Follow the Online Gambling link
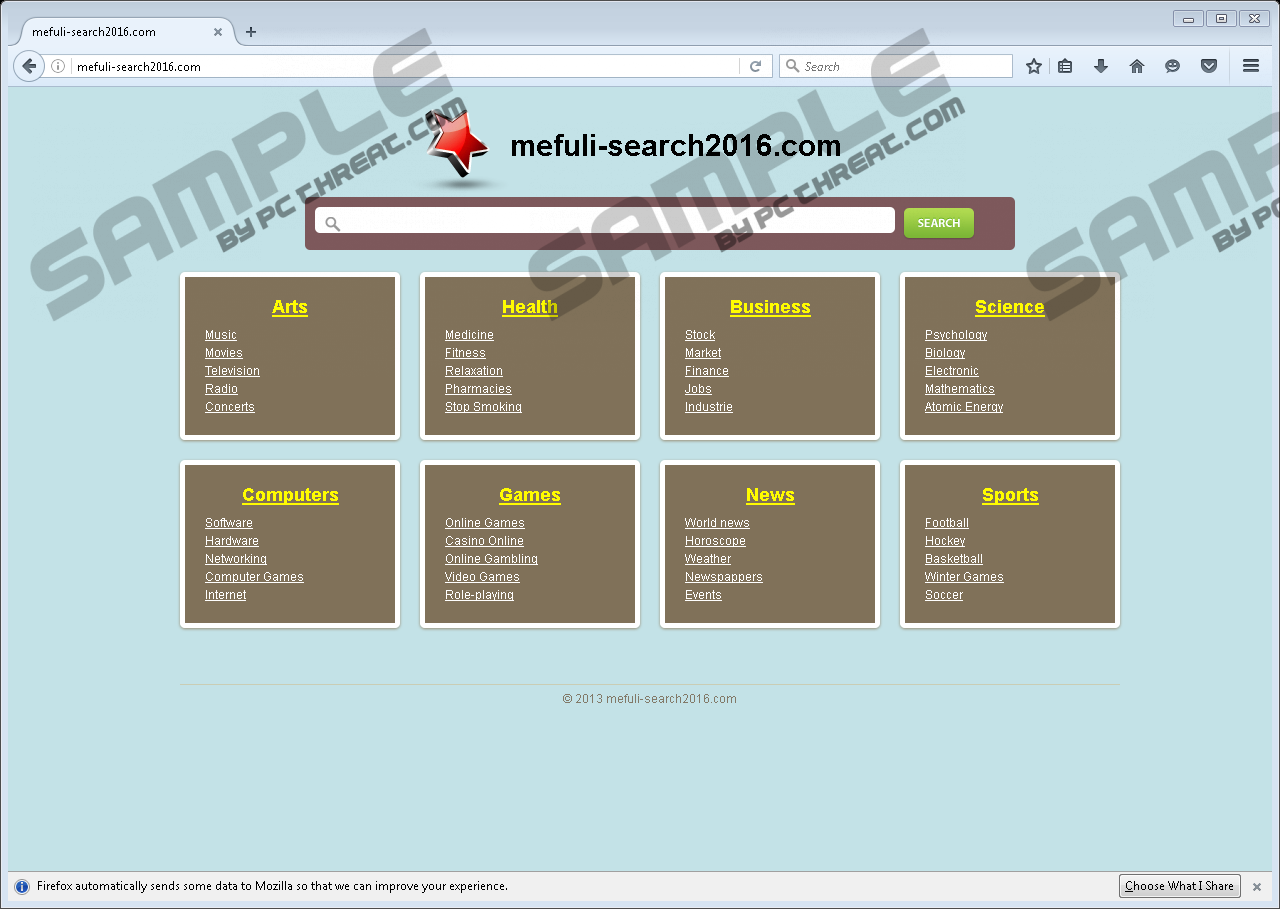The image size is (1280, 909). pos(491,559)
